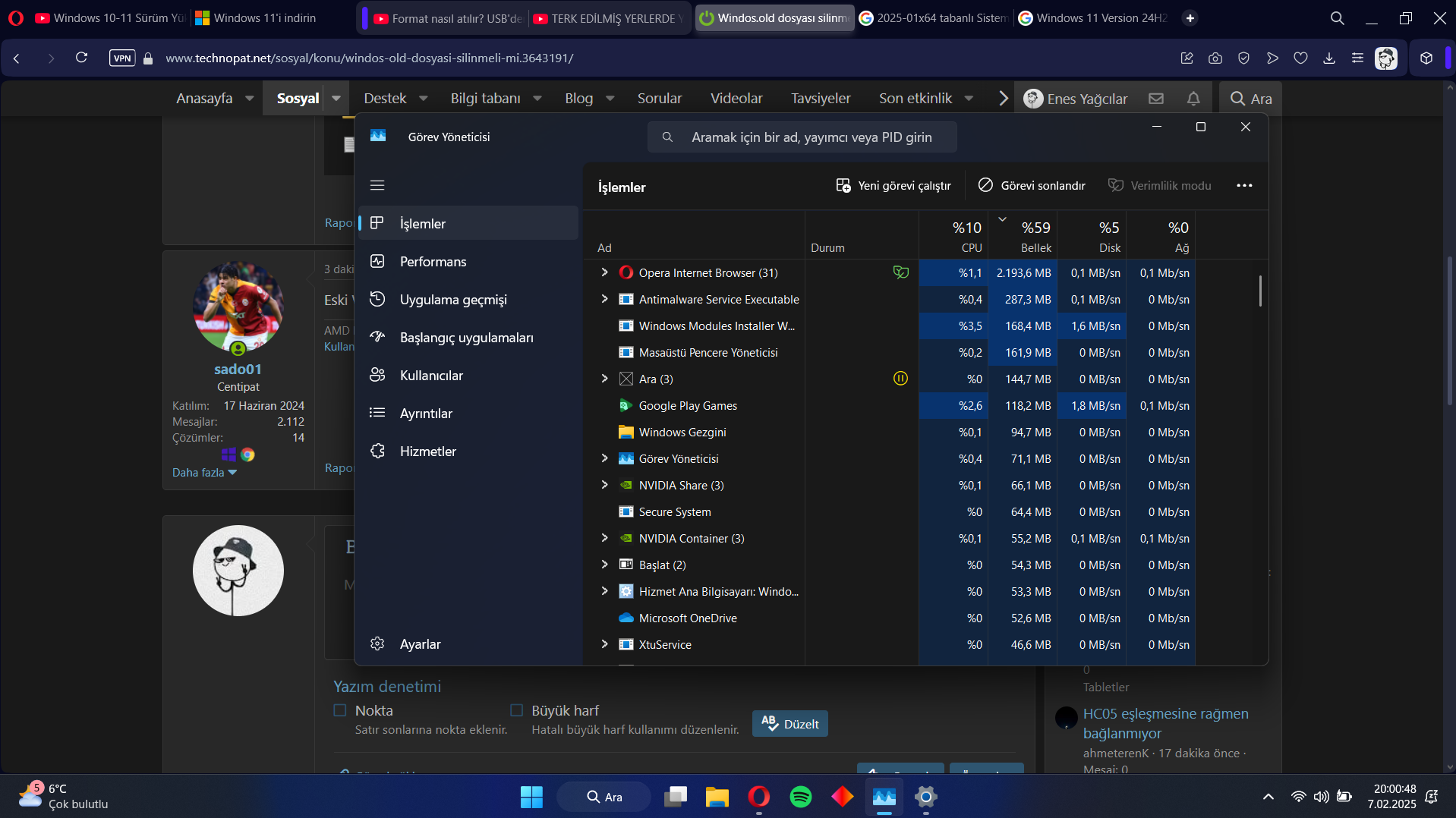This screenshot has width=1456, height=818.
Task: Open the forum notifications bell icon
Action: pyautogui.click(x=1193, y=99)
